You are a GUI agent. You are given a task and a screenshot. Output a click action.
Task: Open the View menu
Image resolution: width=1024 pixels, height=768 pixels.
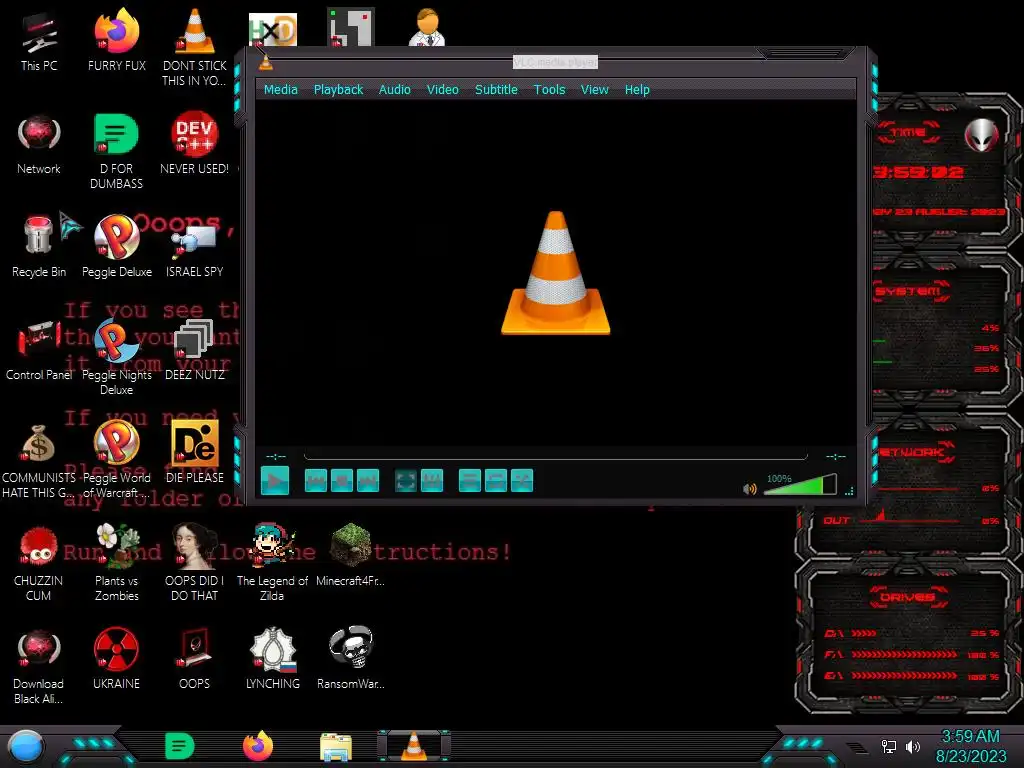tap(594, 89)
